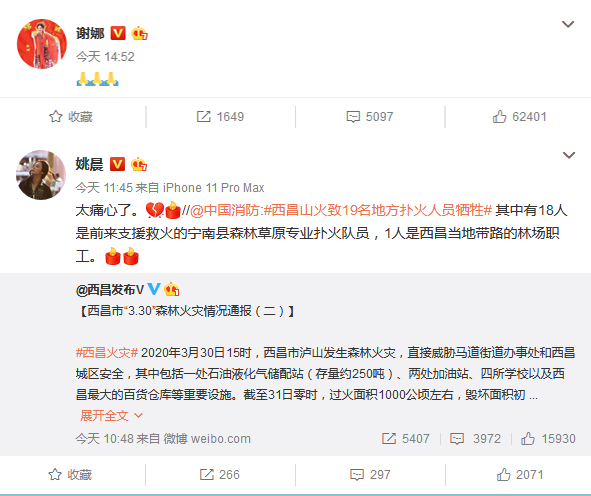Expand full text via 展开全文

pyautogui.click(x=111, y=415)
